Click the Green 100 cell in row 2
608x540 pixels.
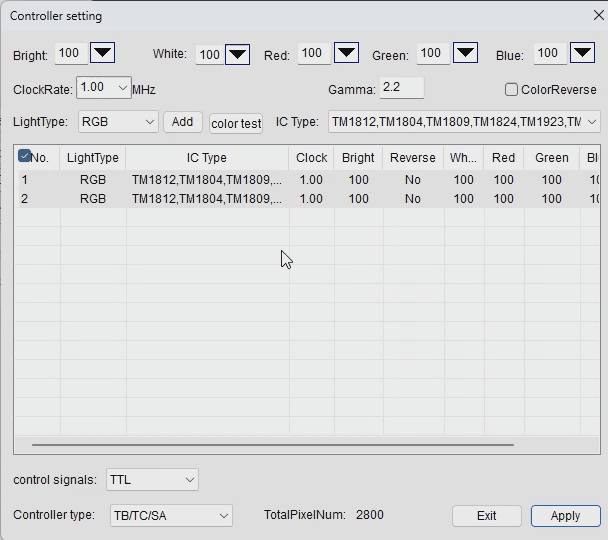552,199
